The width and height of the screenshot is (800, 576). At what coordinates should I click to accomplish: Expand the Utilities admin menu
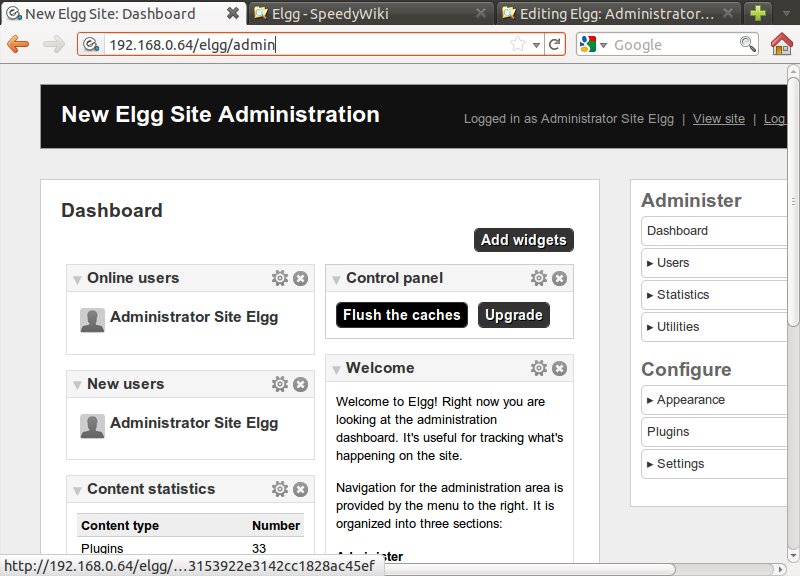714,327
